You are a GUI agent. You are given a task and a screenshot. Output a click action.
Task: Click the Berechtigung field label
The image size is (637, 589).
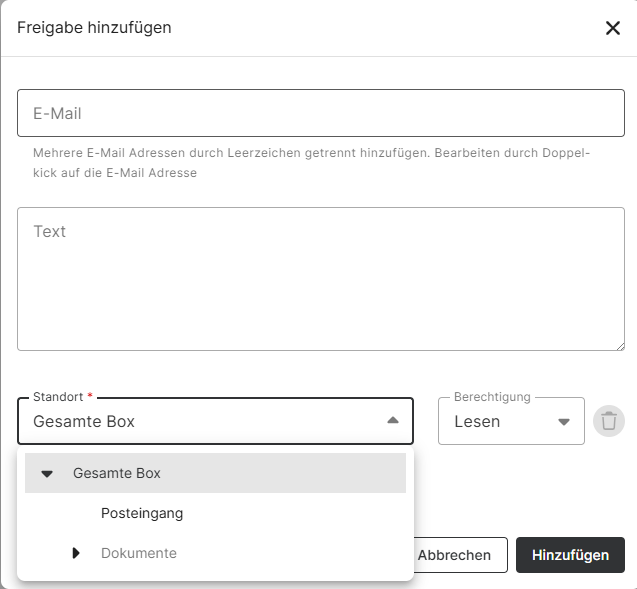pyautogui.click(x=492, y=397)
